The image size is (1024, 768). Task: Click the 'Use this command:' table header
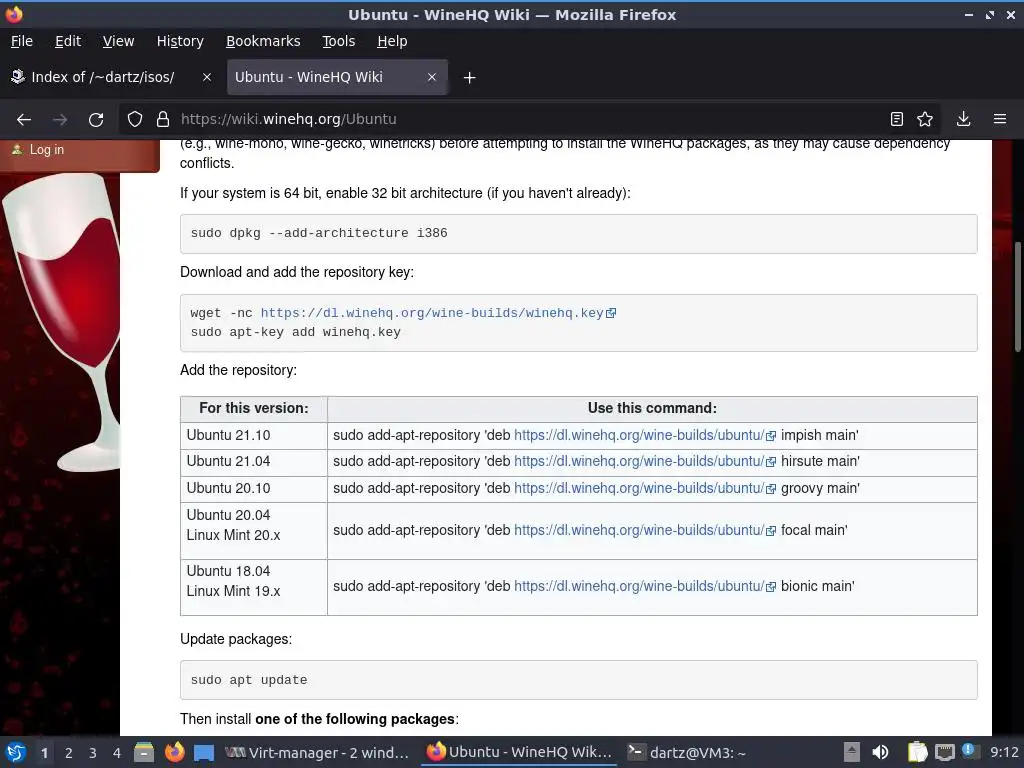click(x=652, y=409)
